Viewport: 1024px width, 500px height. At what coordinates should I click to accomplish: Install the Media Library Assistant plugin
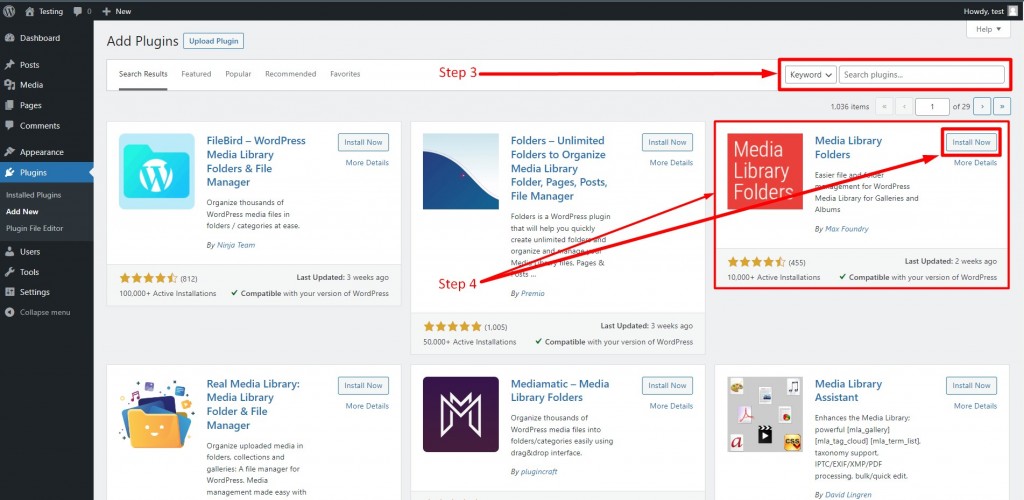[x=972, y=385]
